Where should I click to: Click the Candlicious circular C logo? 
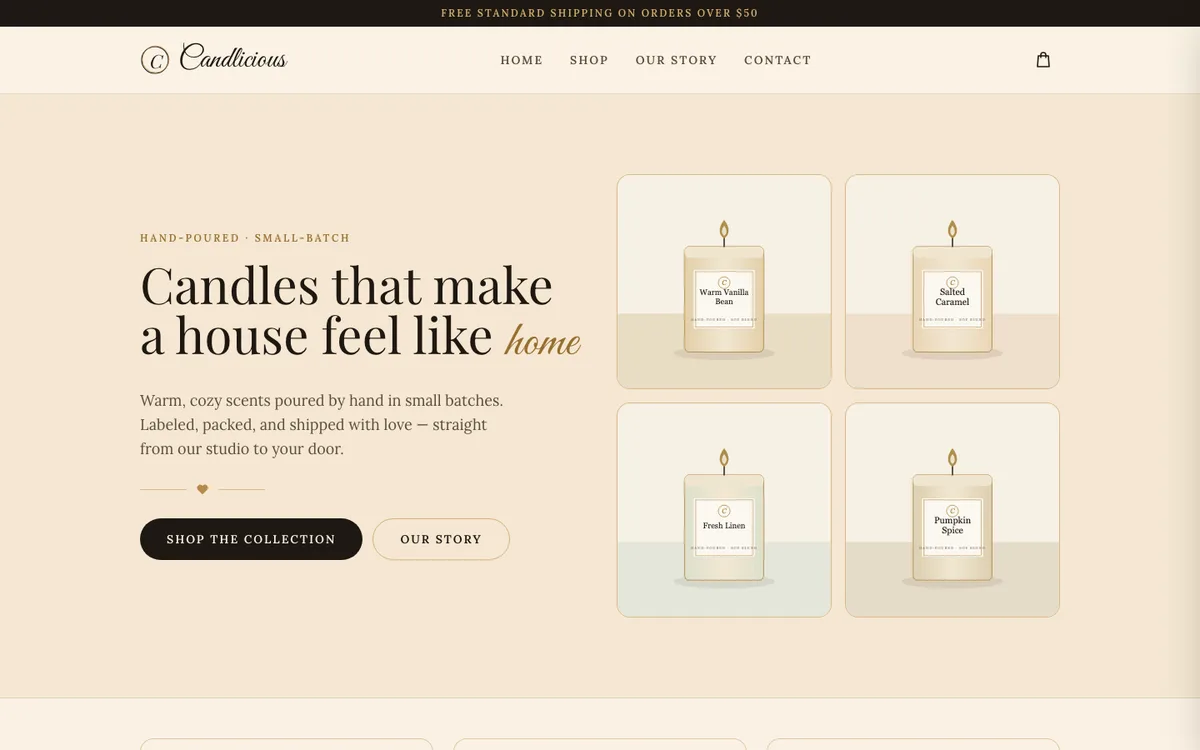[x=155, y=60]
